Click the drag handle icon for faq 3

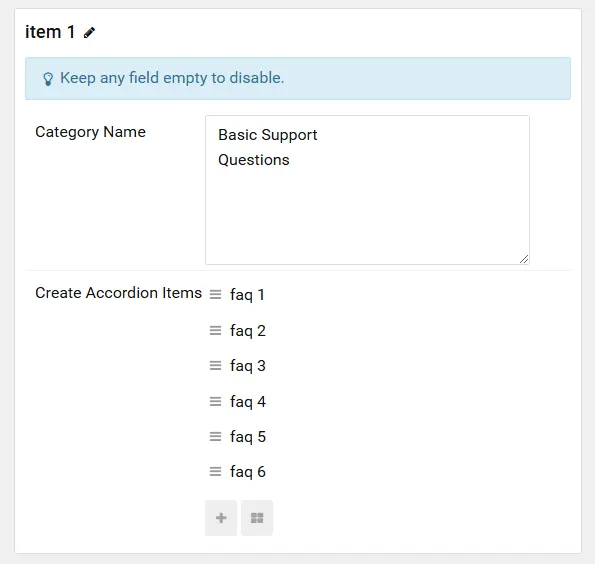click(x=215, y=366)
